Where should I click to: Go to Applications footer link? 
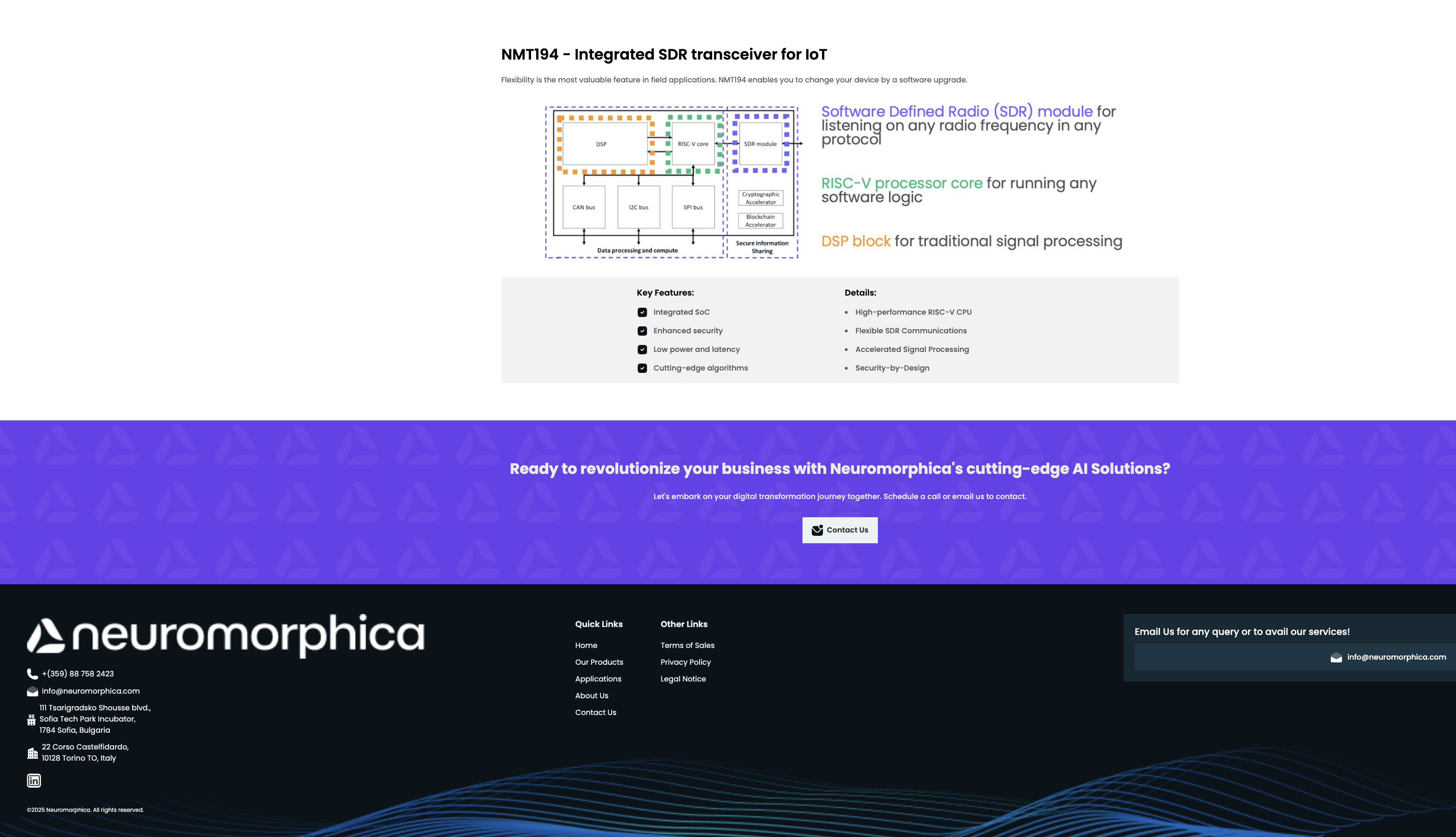599,678
